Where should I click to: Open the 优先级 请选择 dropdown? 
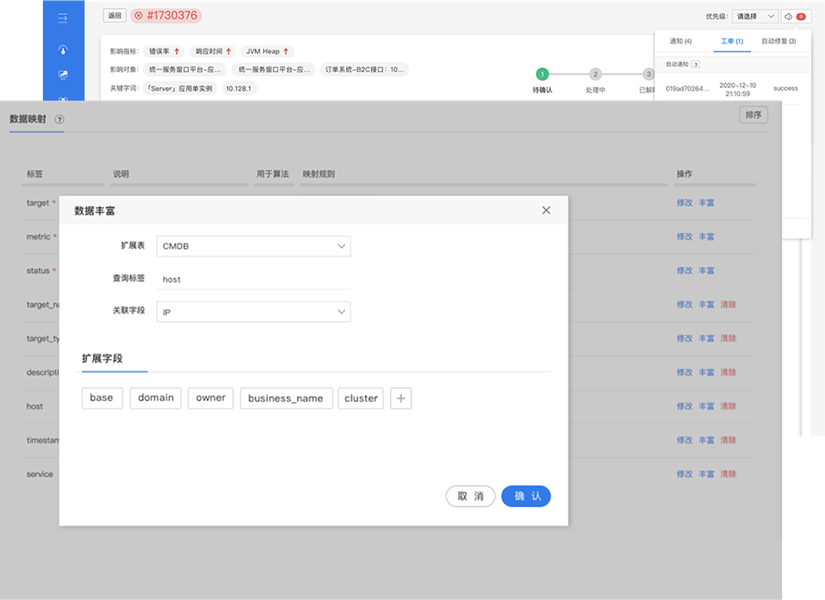[754, 16]
